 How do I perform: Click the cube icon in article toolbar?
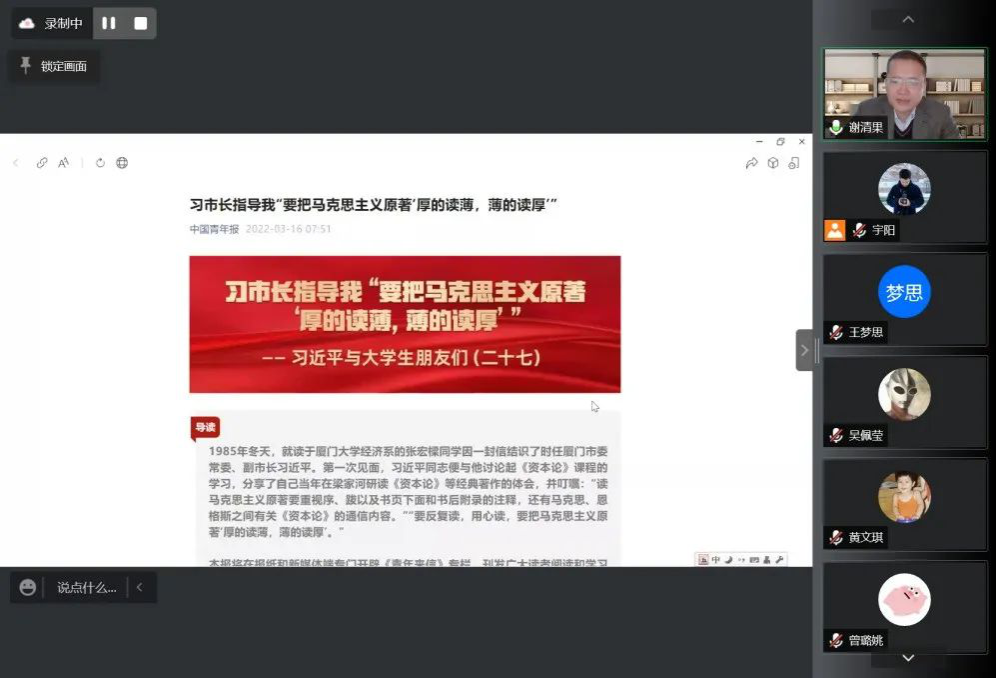[x=773, y=163]
